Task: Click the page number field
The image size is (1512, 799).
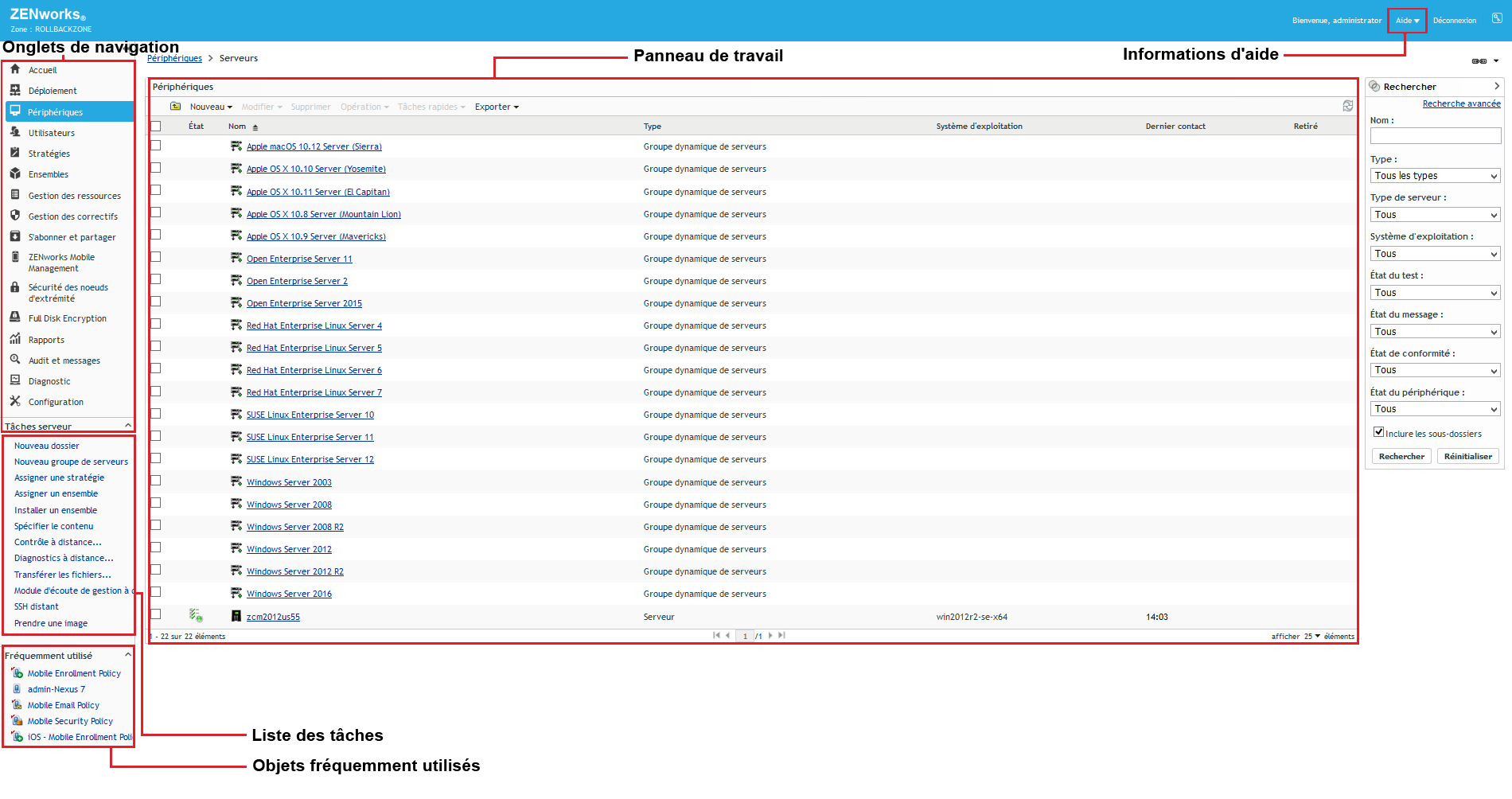Action: coord(745,636)
